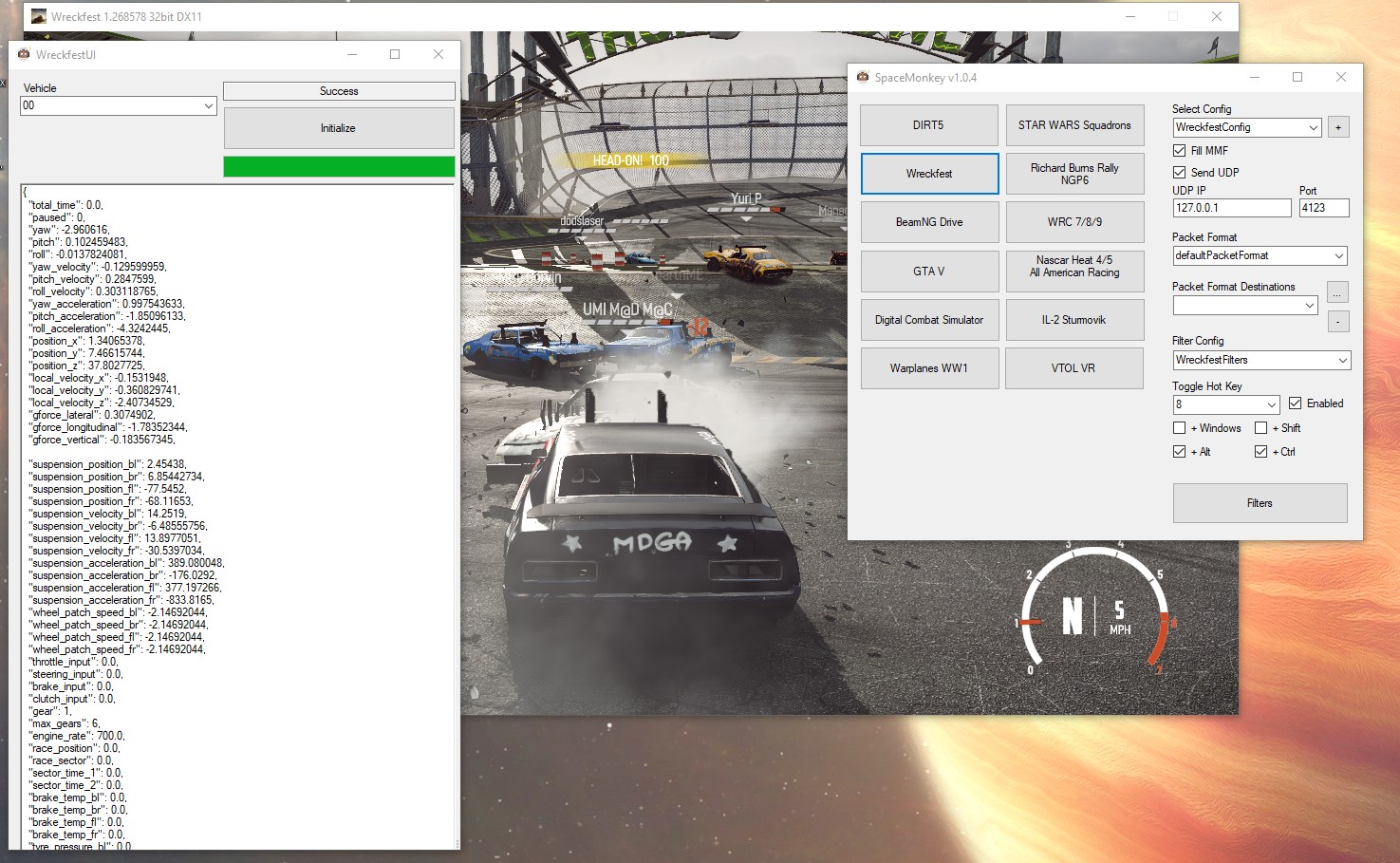Click the Initialize button in WreckfestUI

[x=339, y=128]
